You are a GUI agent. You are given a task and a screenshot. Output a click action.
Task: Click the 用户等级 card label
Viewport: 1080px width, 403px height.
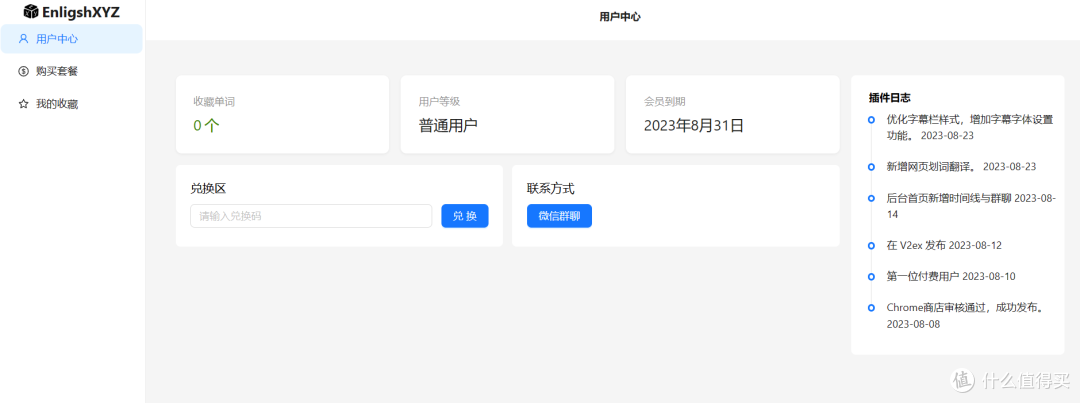[439, 101]
